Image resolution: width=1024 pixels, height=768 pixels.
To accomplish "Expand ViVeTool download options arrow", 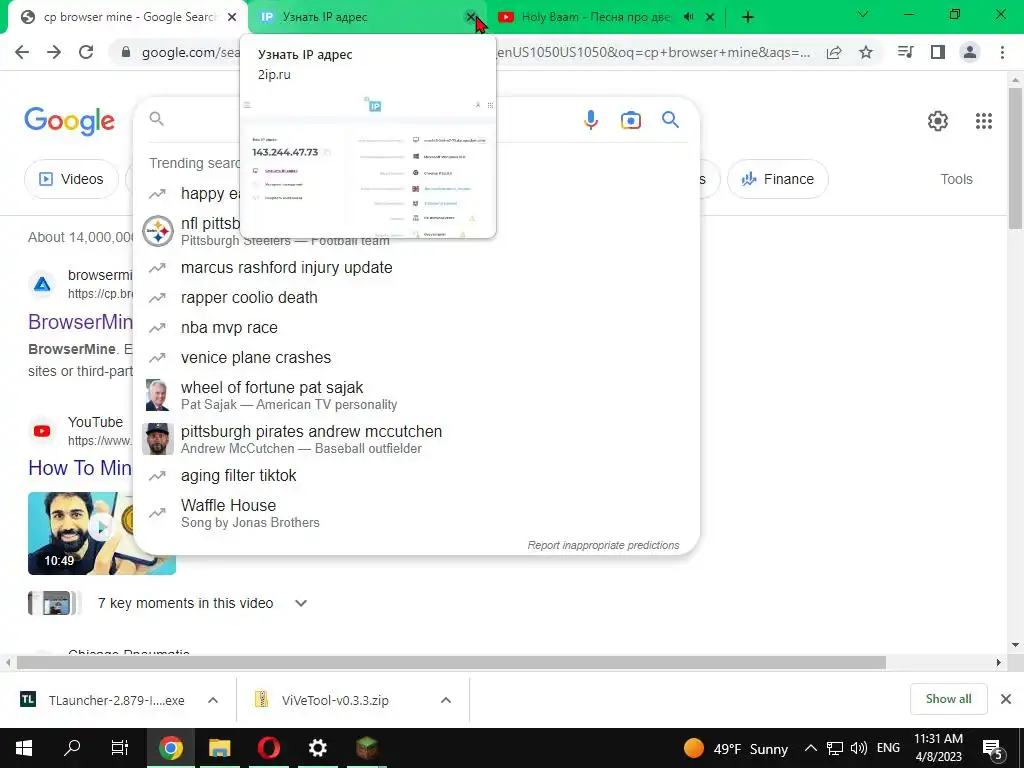I will (x=446, y=700).
